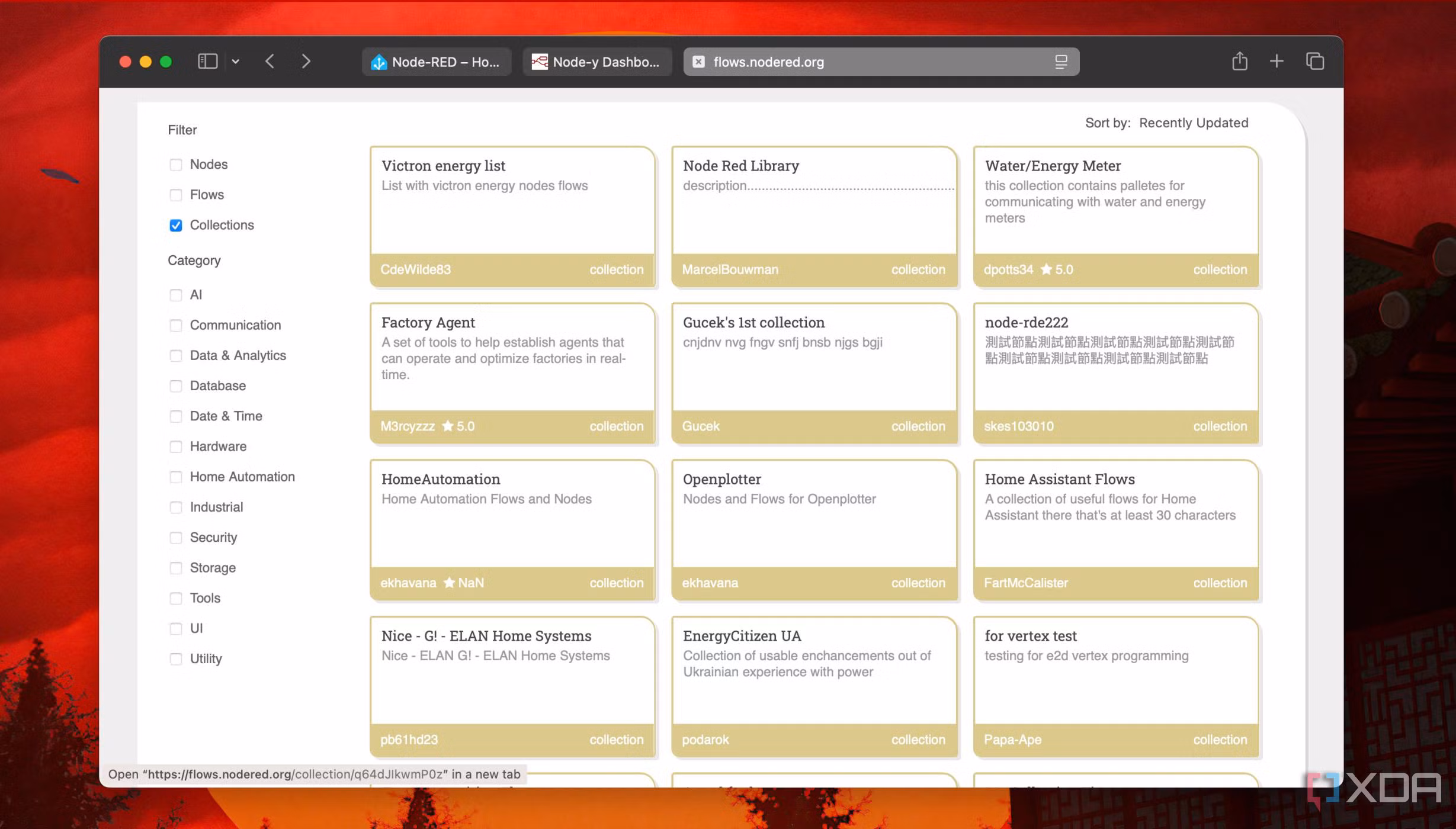The width and height of the screenshot is (1456, 829).
Task: Check the Hardware category checkbox
Action: 175,446
